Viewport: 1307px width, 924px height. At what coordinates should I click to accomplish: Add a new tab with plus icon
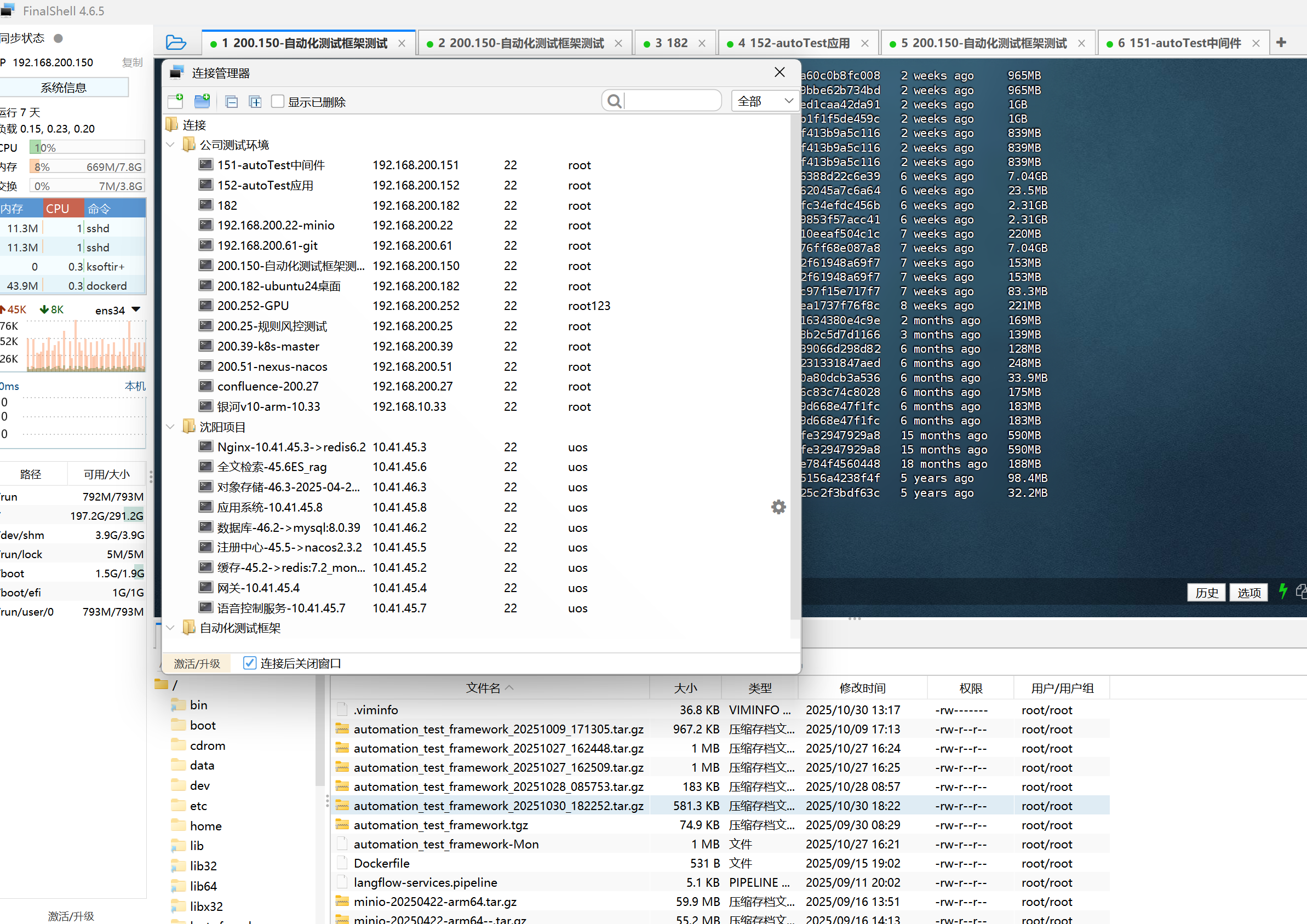[x=1281, y=43]
